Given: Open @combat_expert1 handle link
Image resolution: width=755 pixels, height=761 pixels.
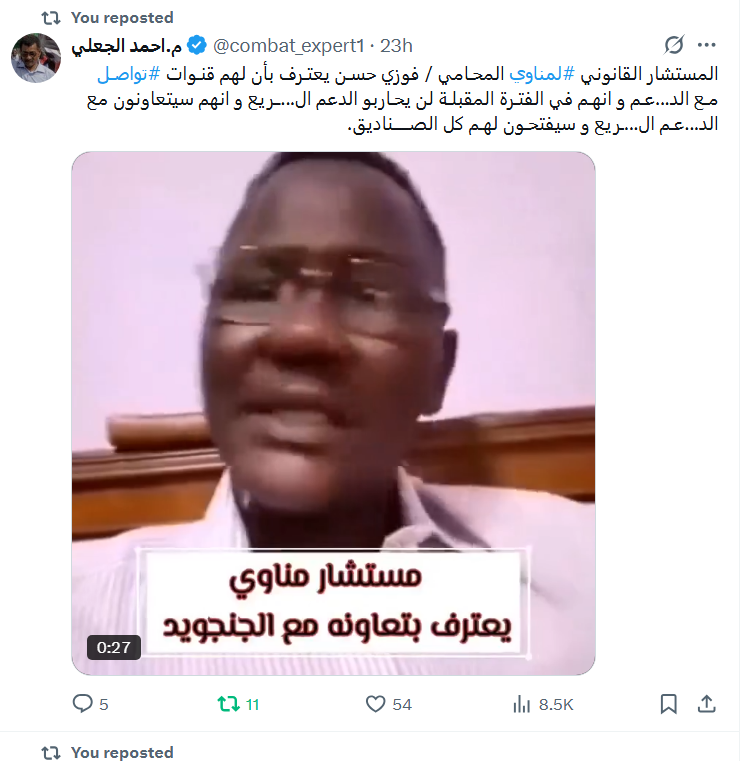Looking at the screenshot, I should [289, 46].
